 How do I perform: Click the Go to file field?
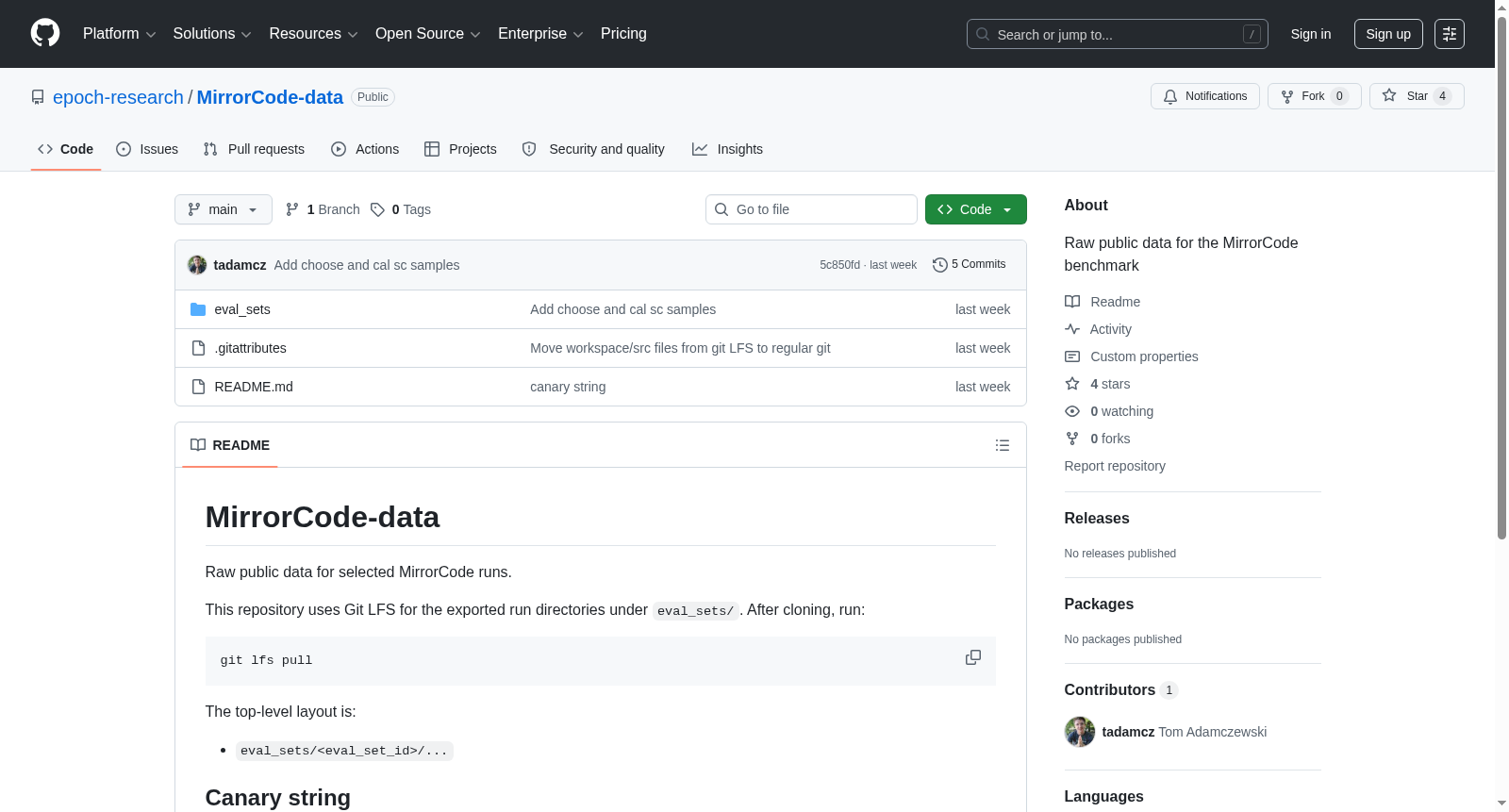point(811,209)
